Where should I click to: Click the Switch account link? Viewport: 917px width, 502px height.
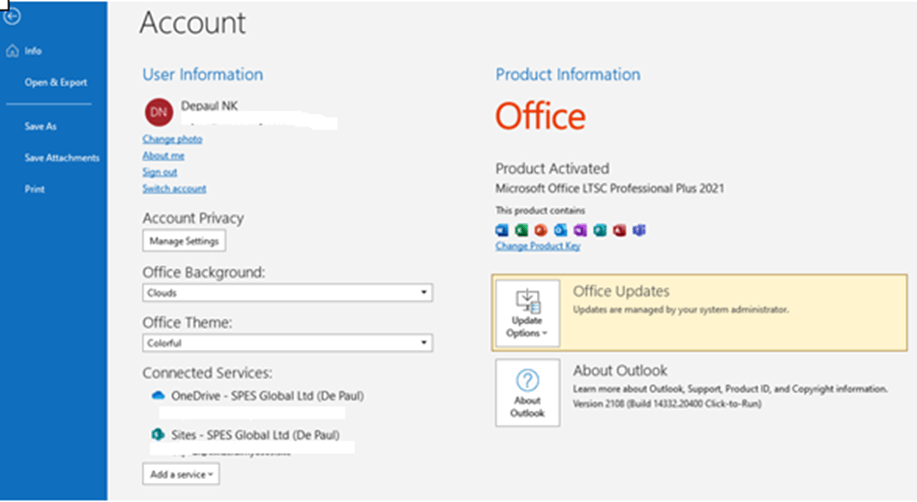pyautogui.click(x=174, y=188)
